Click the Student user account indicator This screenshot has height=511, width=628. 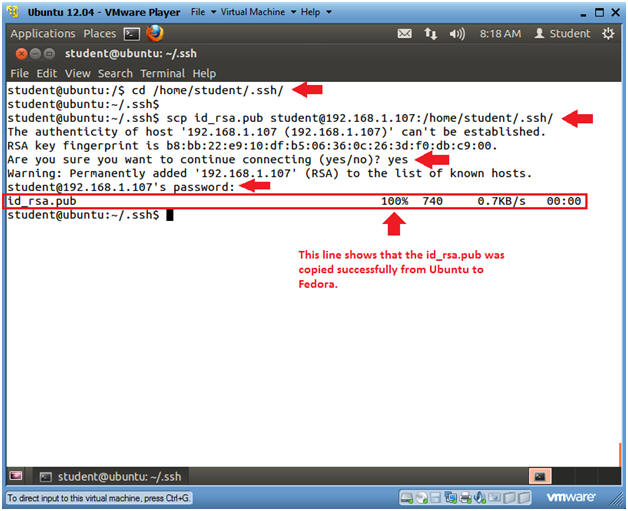coord(562,34)
